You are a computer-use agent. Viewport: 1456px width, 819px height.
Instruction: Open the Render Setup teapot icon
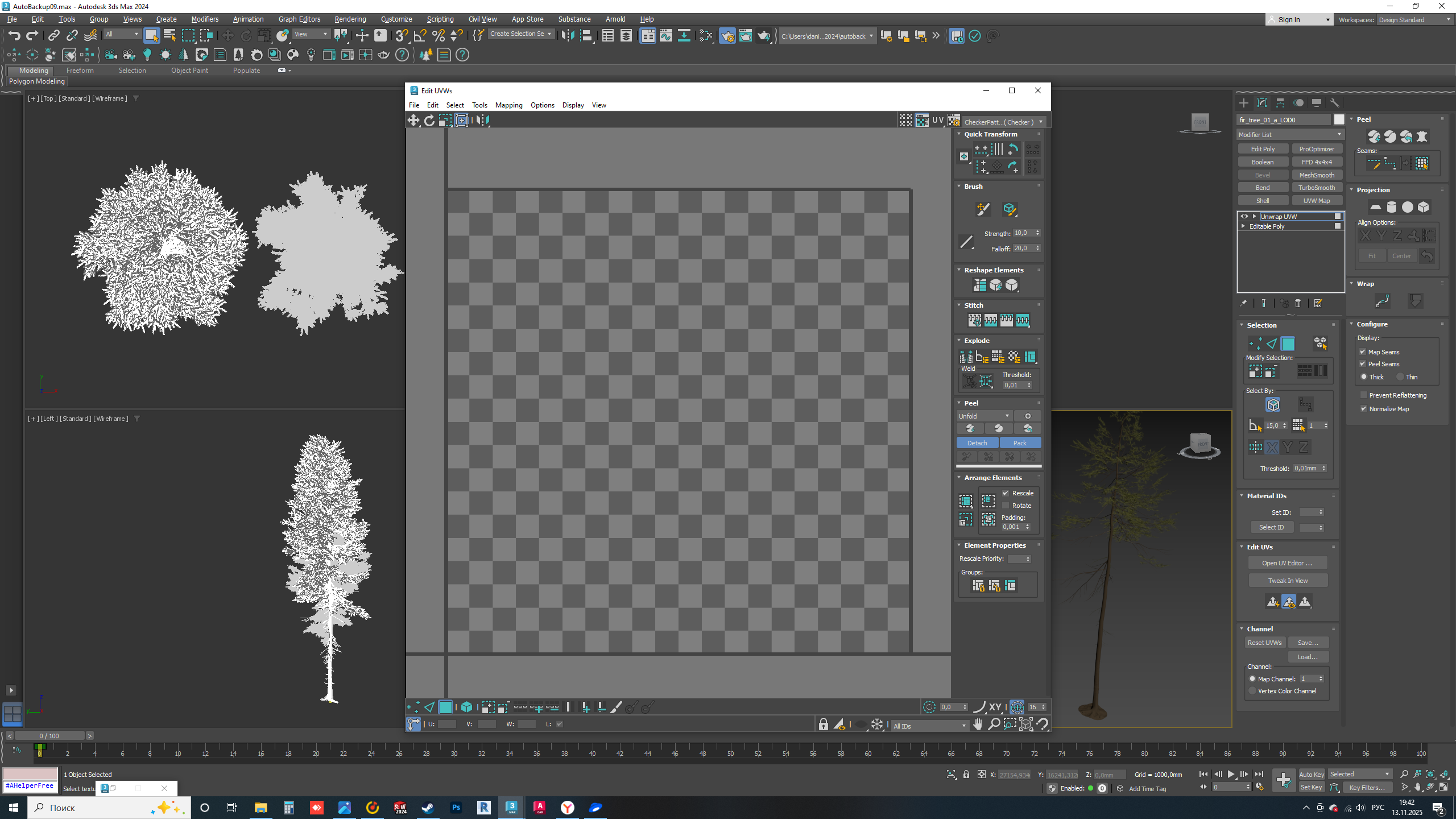tap(727, 36)
